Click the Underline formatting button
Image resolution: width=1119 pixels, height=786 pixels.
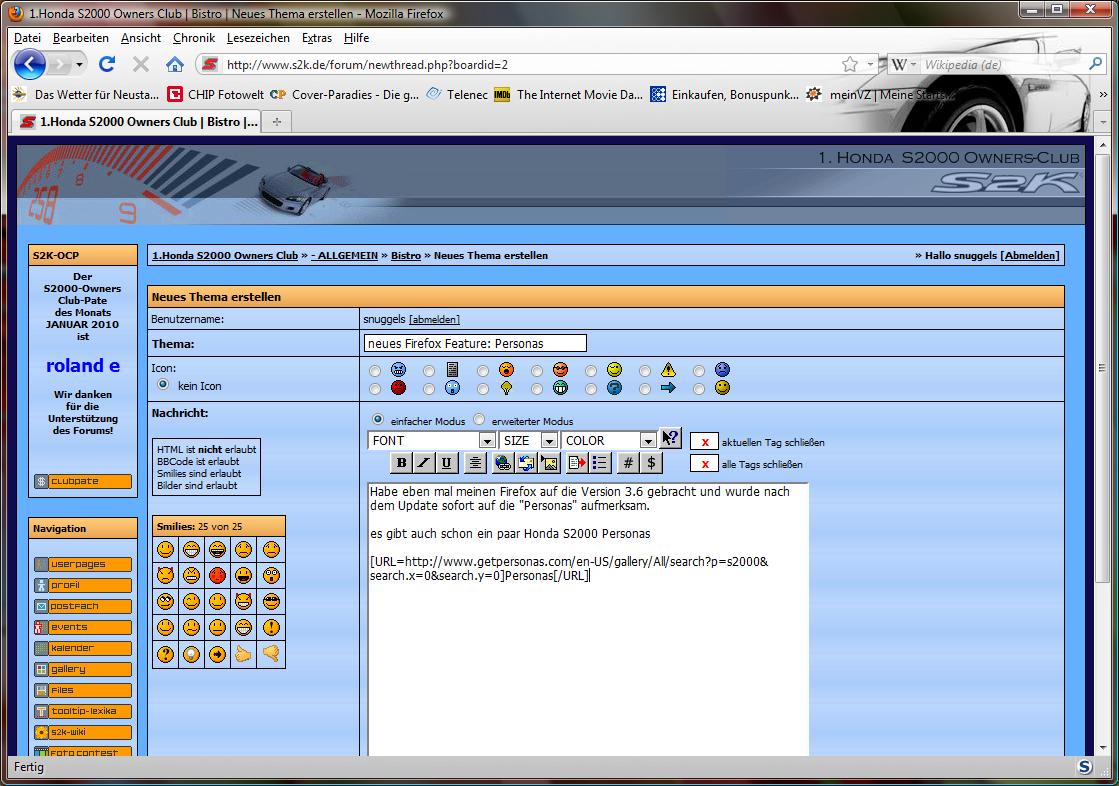pyautogui.click(x=447, y=462)
